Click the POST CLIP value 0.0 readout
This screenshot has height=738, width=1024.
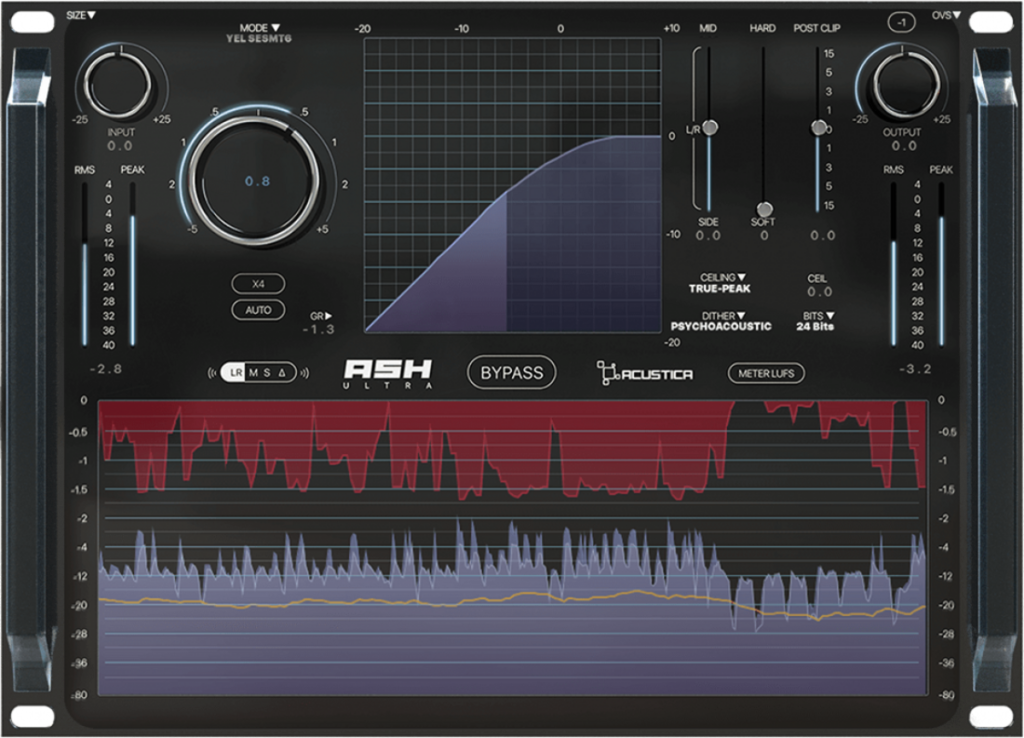(822, 236)
